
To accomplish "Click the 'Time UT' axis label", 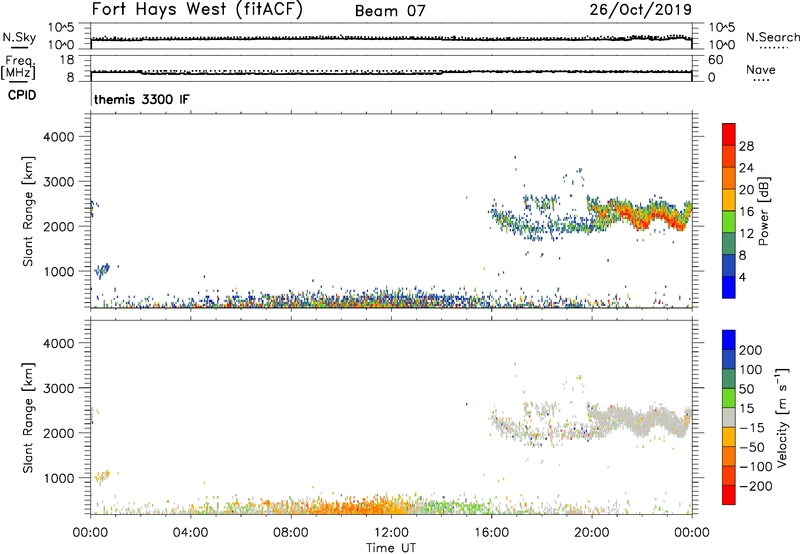I will point(391,548).
